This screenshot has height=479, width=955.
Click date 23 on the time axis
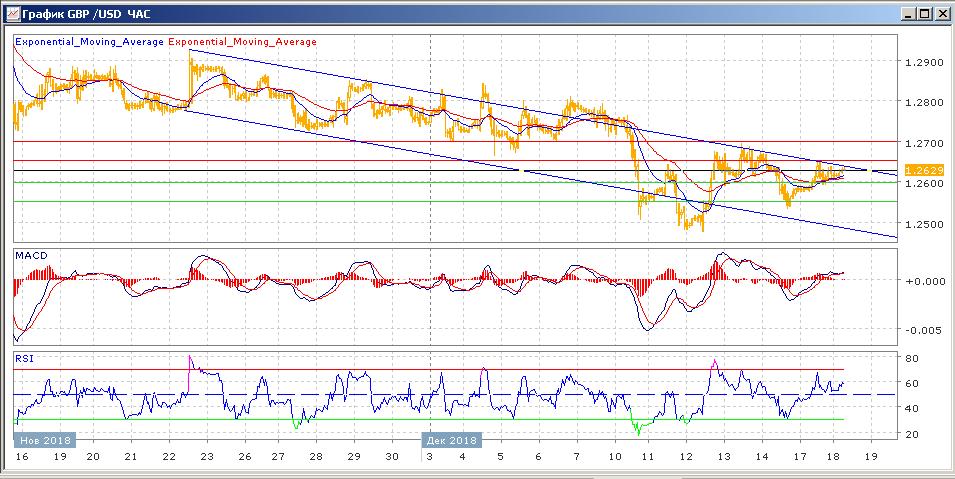205,455
